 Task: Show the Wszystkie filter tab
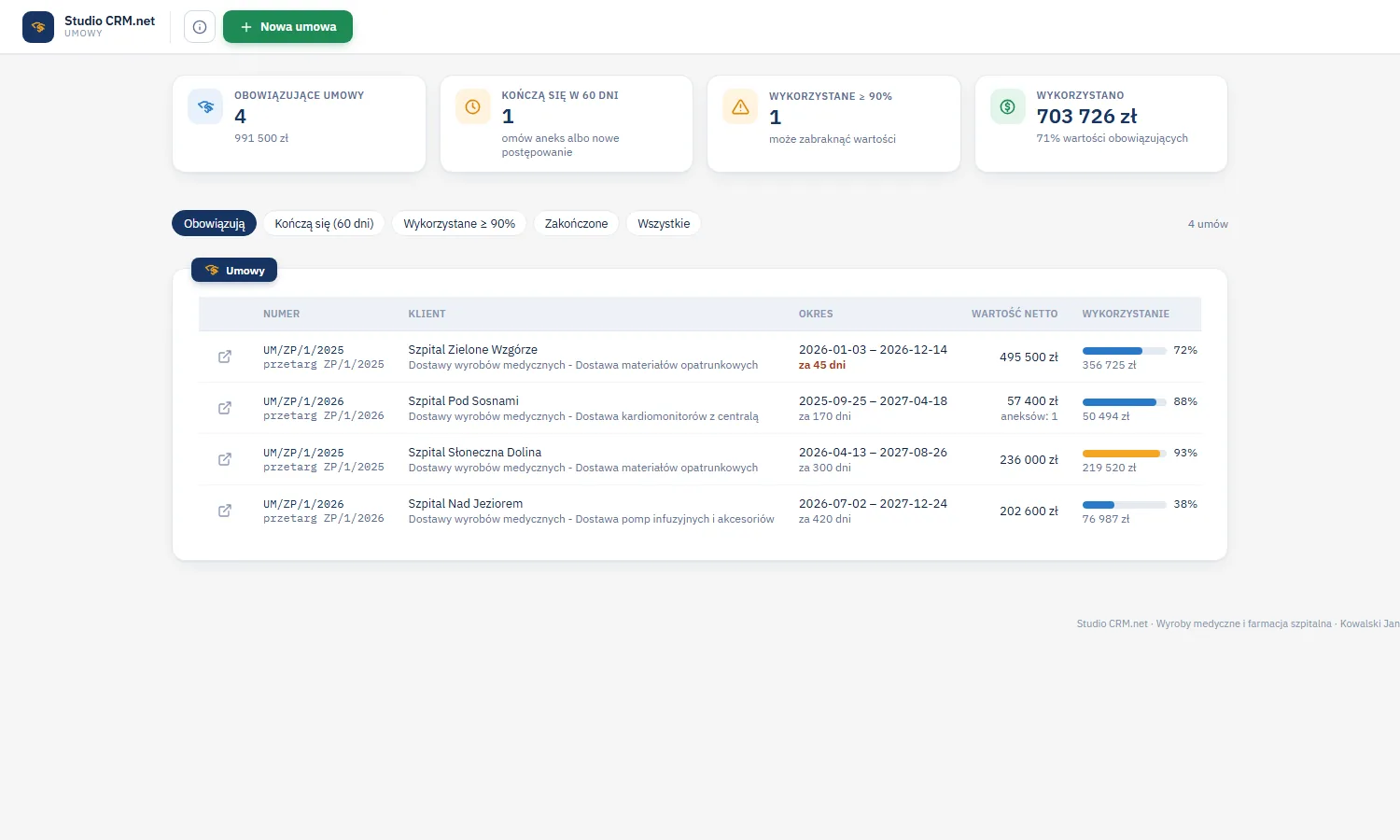coord(664,223)
